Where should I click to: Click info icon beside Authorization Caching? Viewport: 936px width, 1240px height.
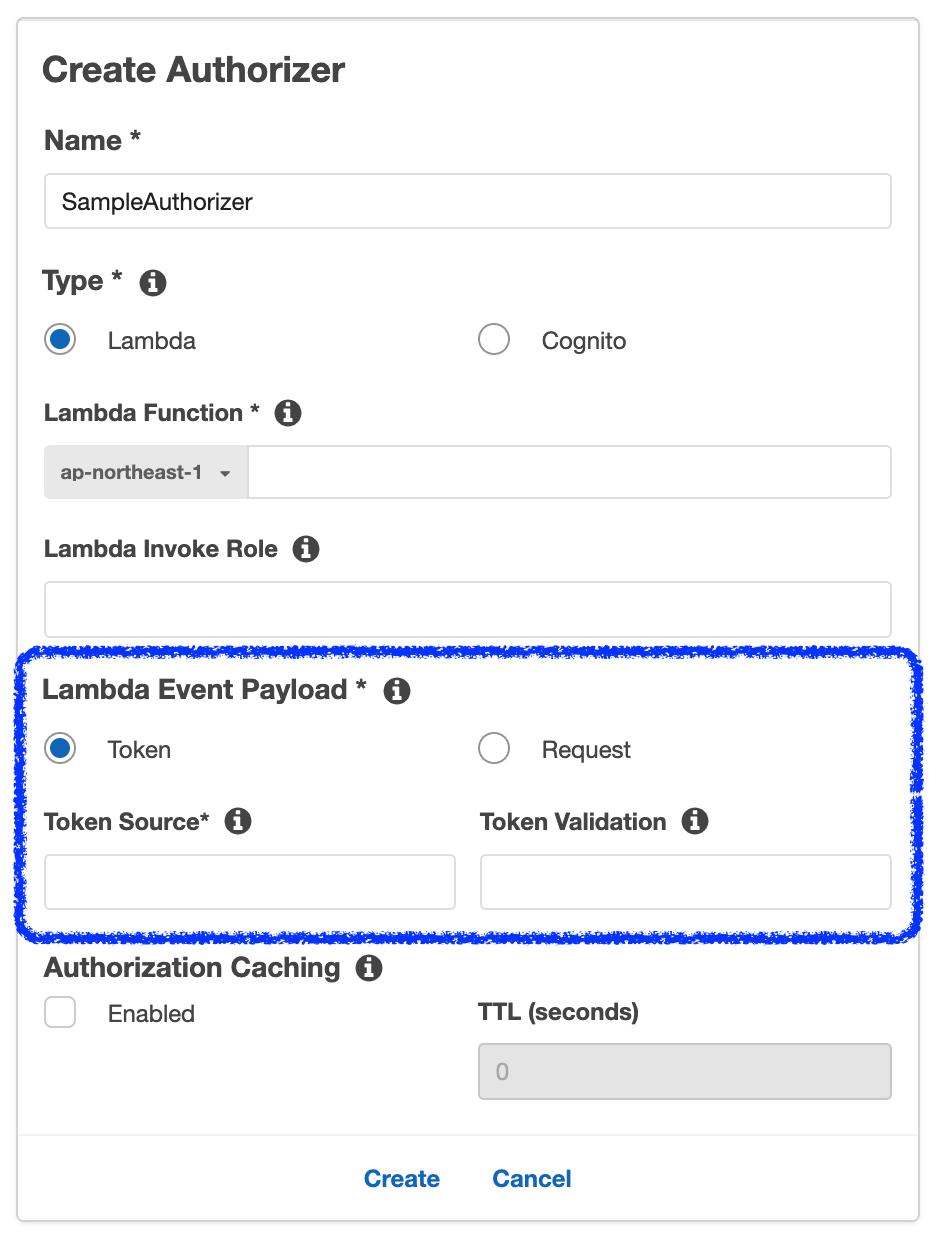point(369,968)
